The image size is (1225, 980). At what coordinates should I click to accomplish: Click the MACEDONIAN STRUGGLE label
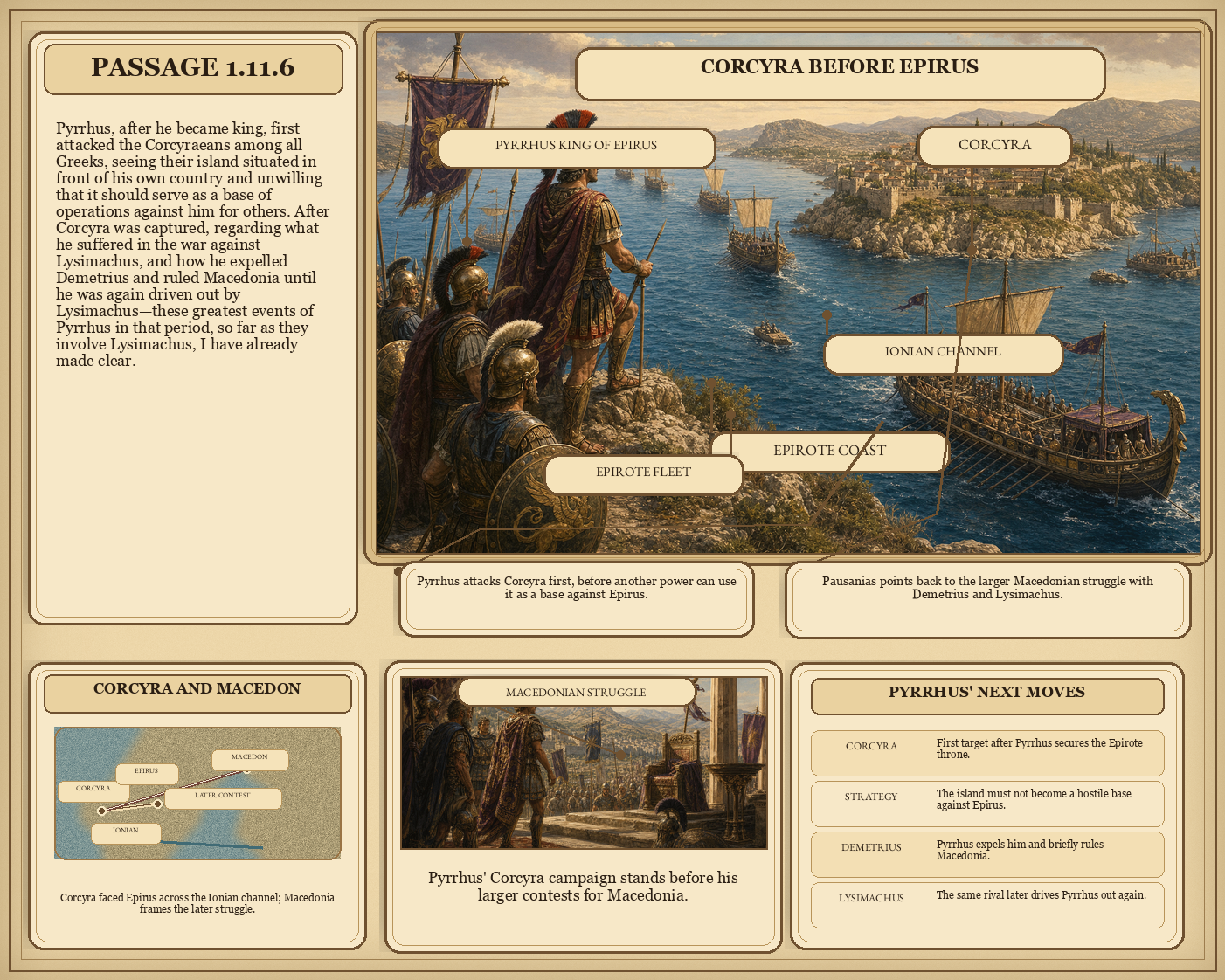click(x=576, y=693)
